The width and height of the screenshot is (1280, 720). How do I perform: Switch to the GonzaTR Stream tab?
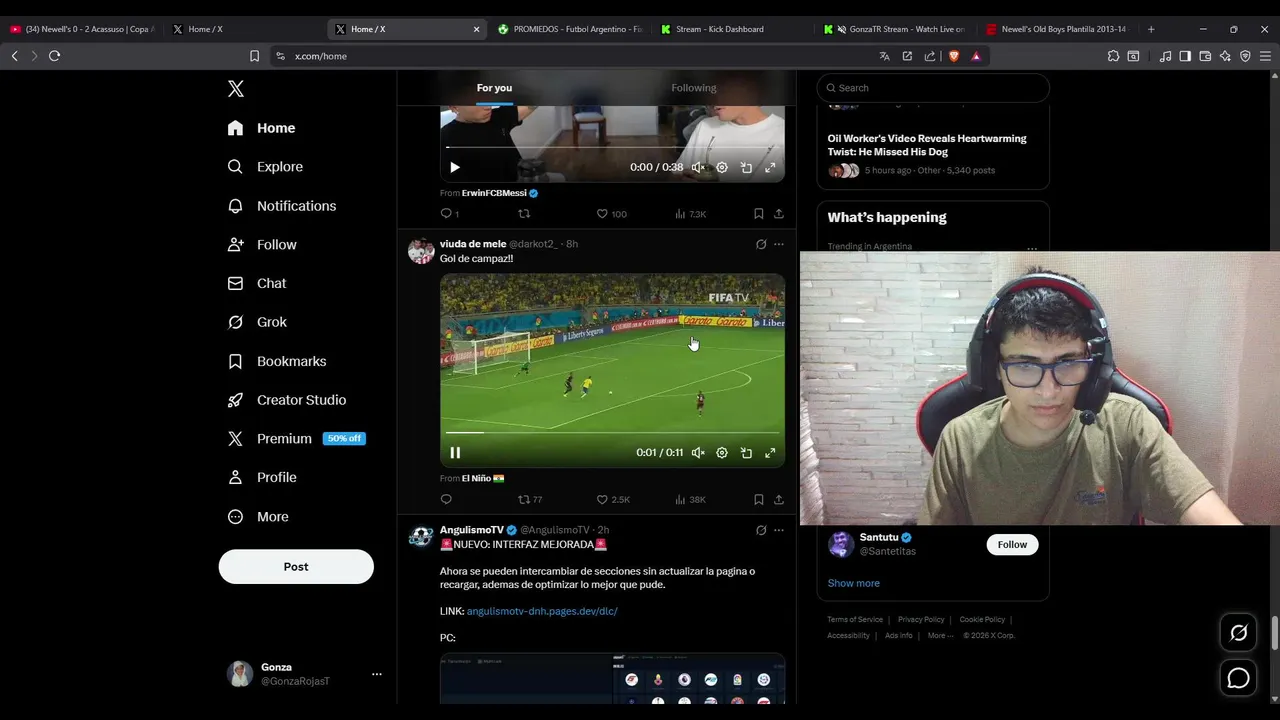click(895, 29)
